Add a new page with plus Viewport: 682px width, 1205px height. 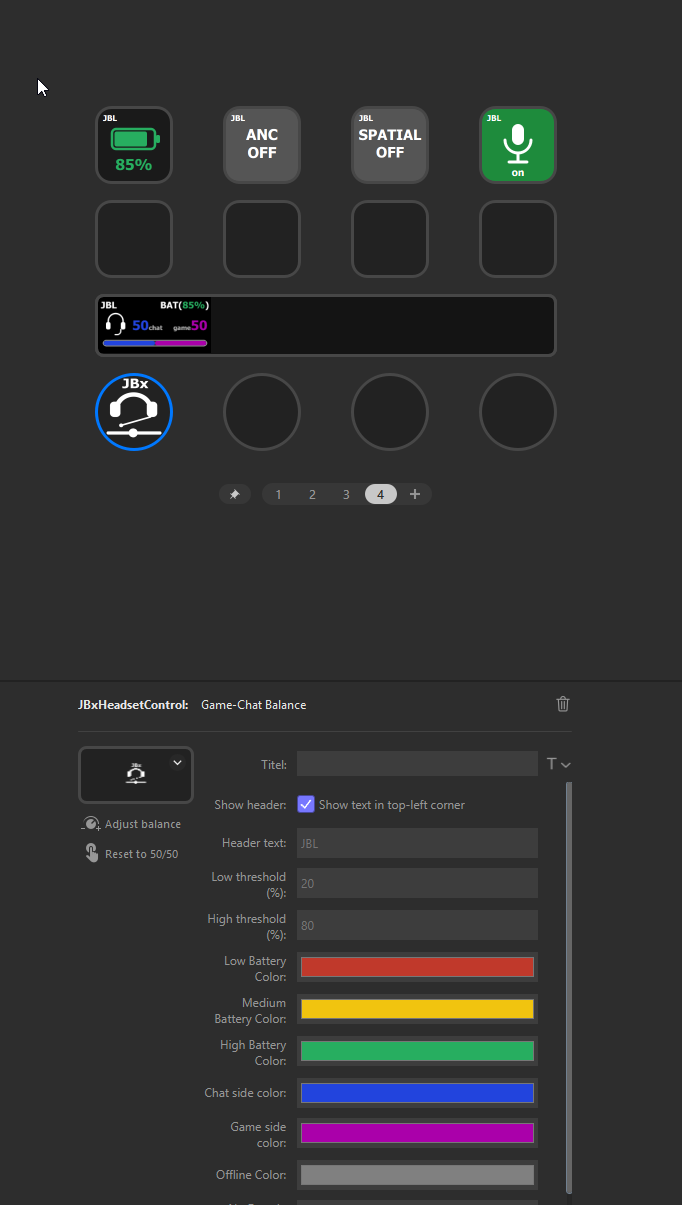coord(415,494)
